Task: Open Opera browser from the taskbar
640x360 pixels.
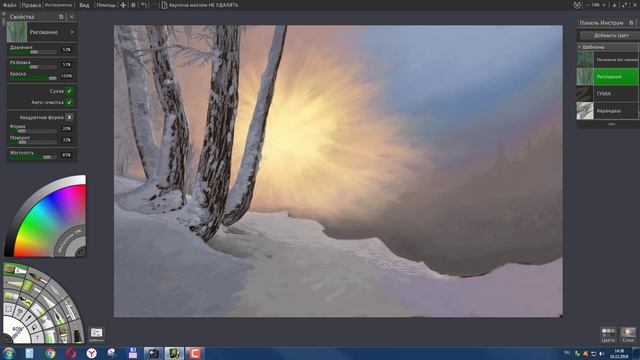Action: coord(71,353)
